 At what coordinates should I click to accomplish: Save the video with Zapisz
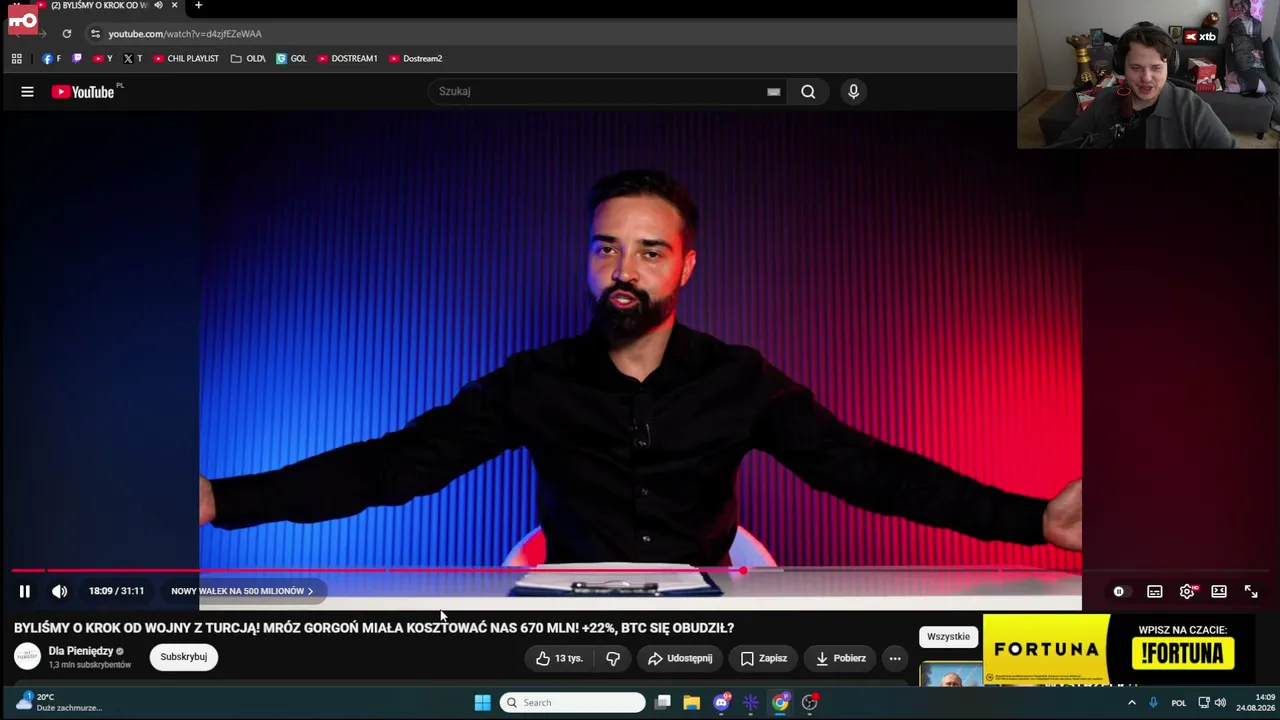click(764, 658)
